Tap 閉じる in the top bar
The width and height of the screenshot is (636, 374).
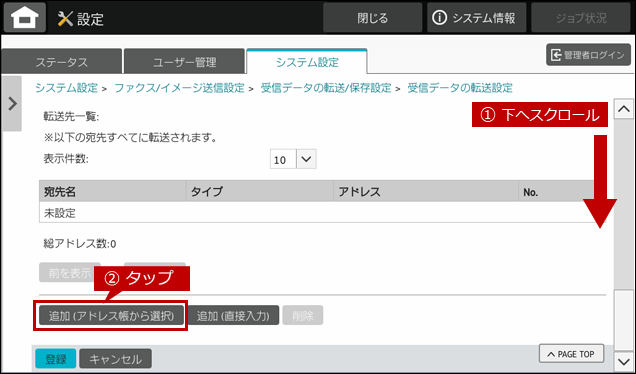pos(372,18)
